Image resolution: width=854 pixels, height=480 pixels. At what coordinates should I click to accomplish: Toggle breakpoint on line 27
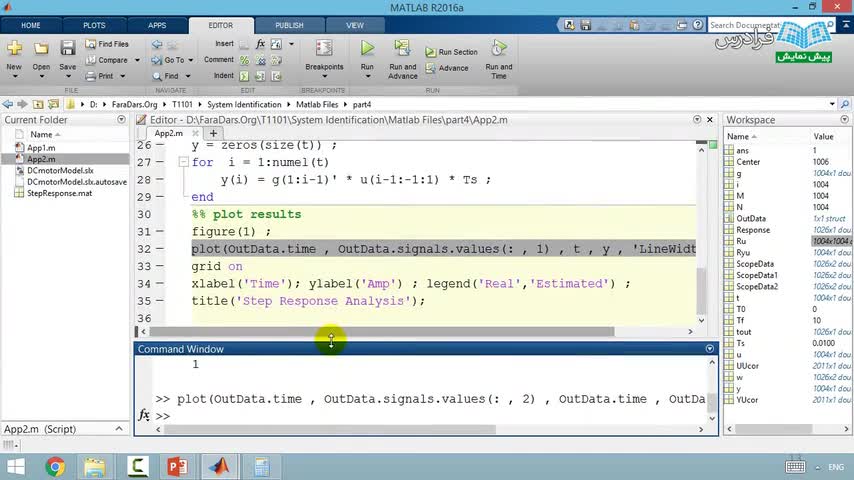click(160, 162)
